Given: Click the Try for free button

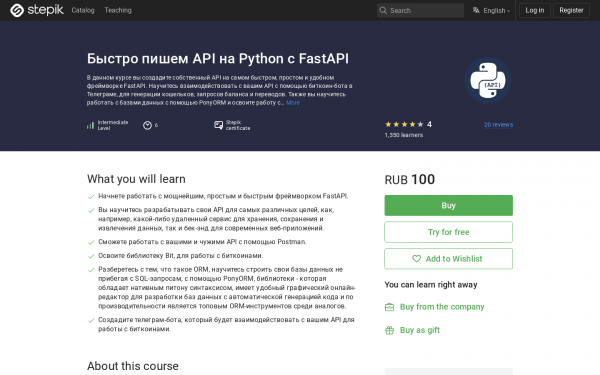Looking at the screenshot, I should (x=448, y=232).
